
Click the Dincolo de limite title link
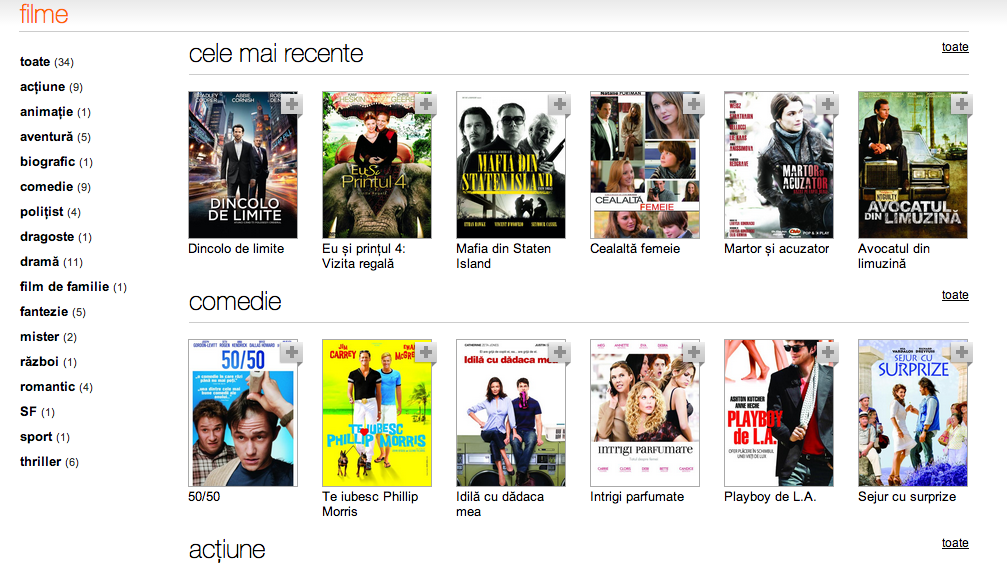tap(236, 248)
